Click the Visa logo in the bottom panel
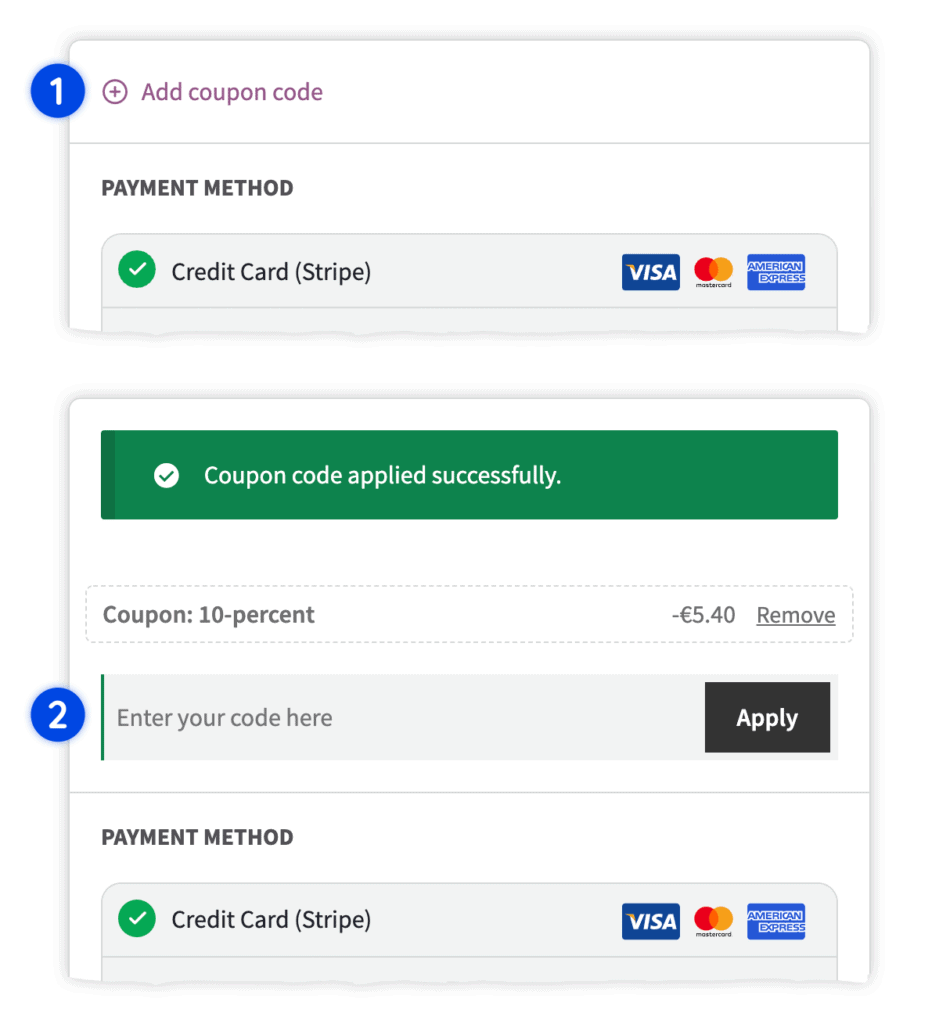The height and width of the screenshot is (1024, 939). tap(650, 921)
